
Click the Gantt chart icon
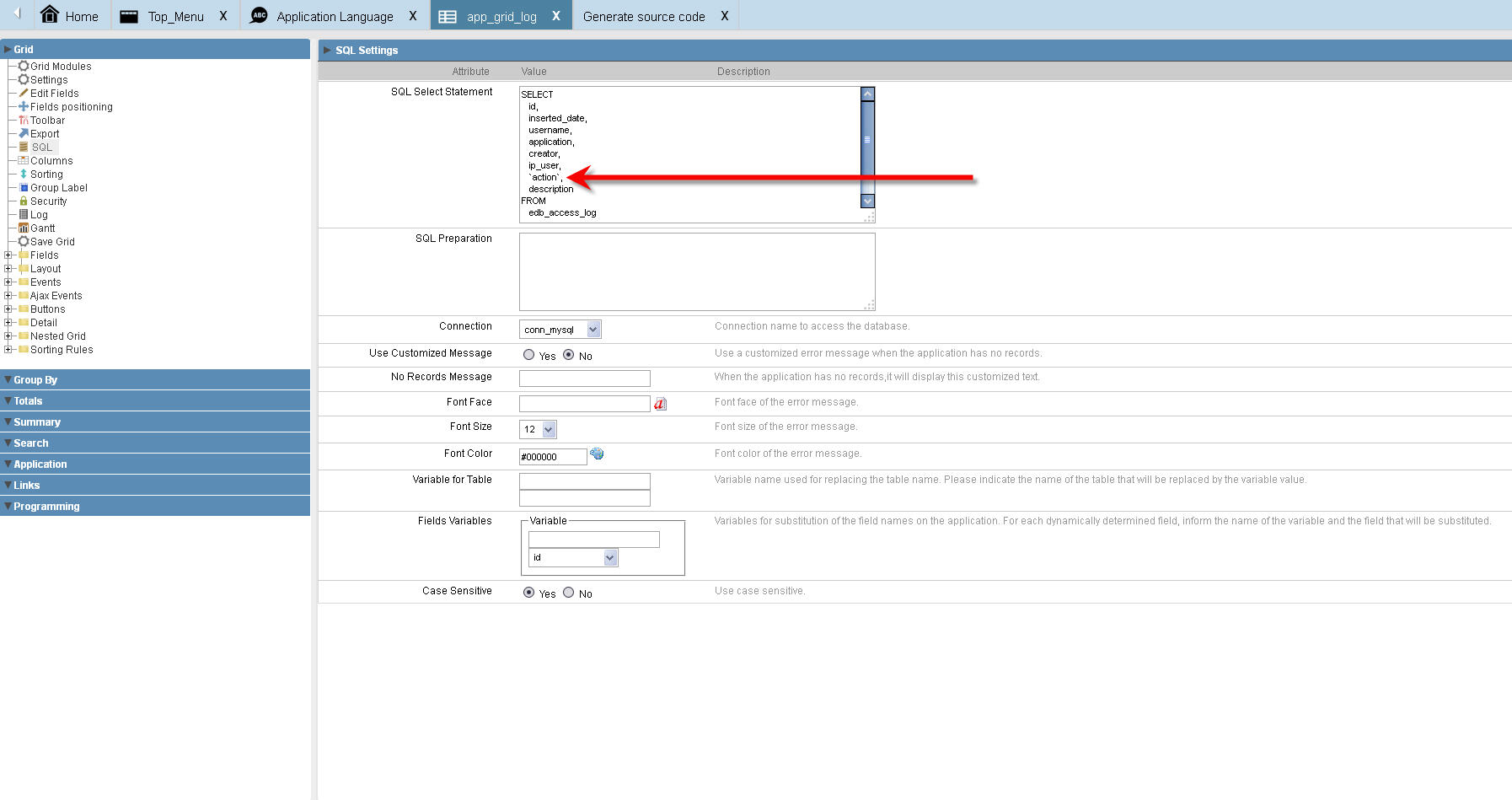coord(24,228)
